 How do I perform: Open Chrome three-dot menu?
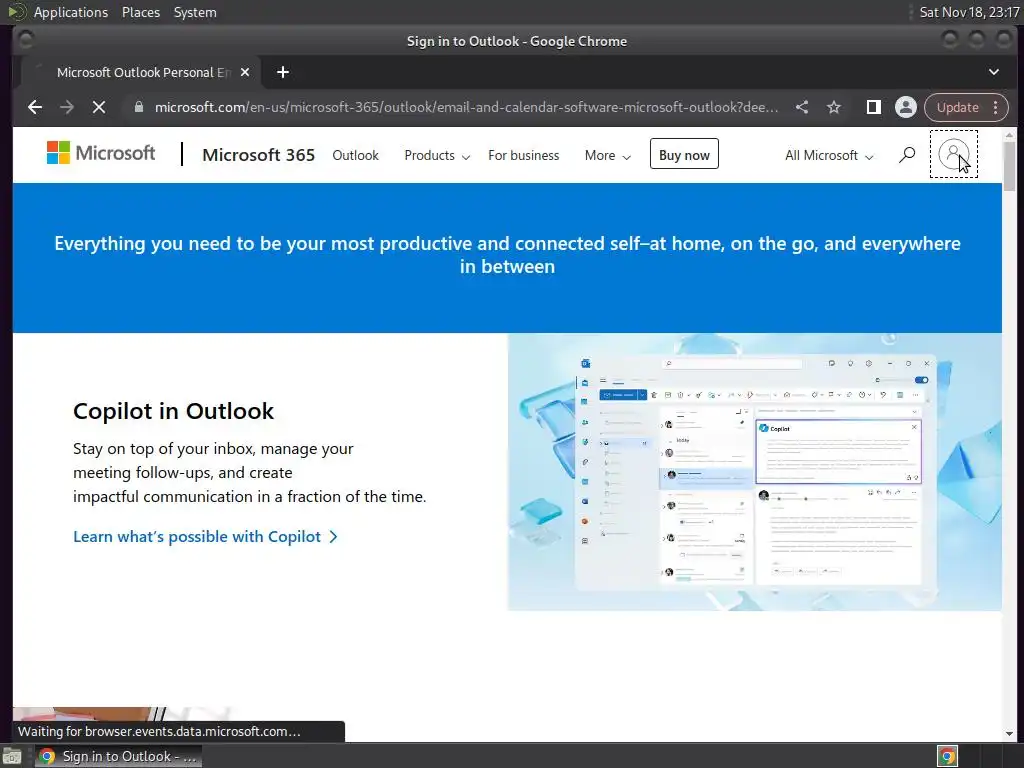pos(996,107)
